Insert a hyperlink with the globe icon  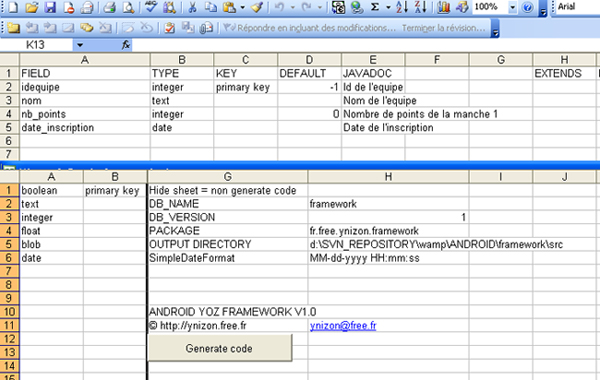tap(357, 7)
